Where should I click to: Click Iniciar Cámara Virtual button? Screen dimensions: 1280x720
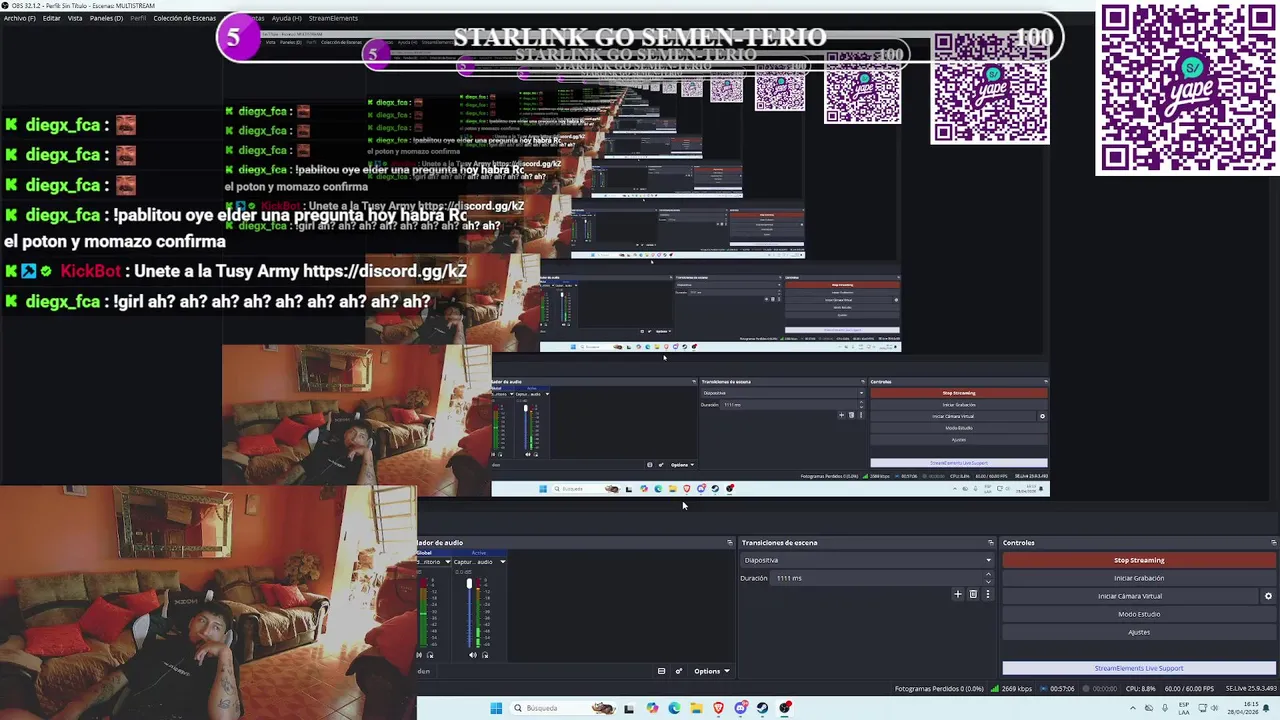[x=1130, y=596]
